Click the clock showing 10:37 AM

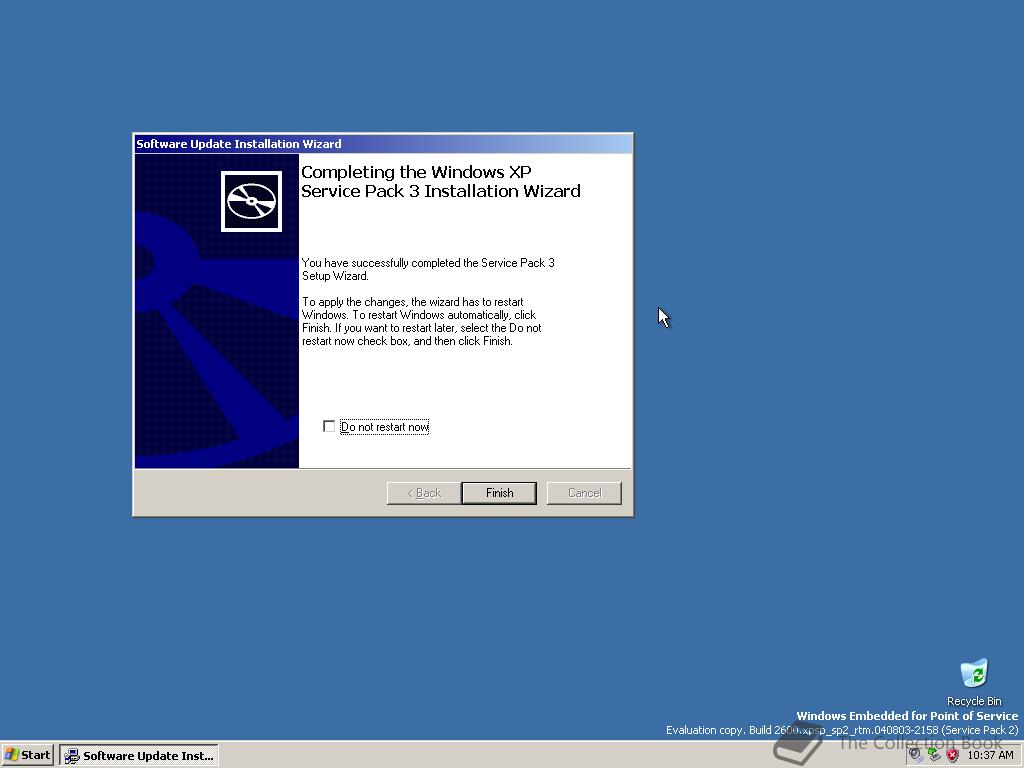point(991,754)
